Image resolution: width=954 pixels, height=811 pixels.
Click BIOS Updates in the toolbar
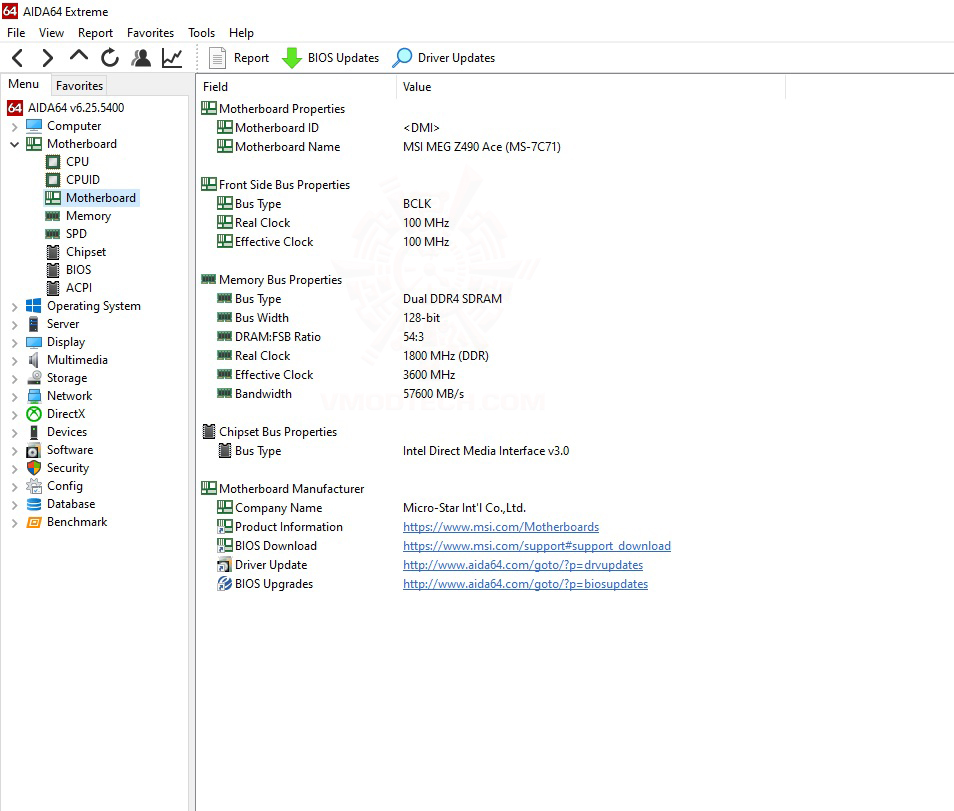(331, 58)
